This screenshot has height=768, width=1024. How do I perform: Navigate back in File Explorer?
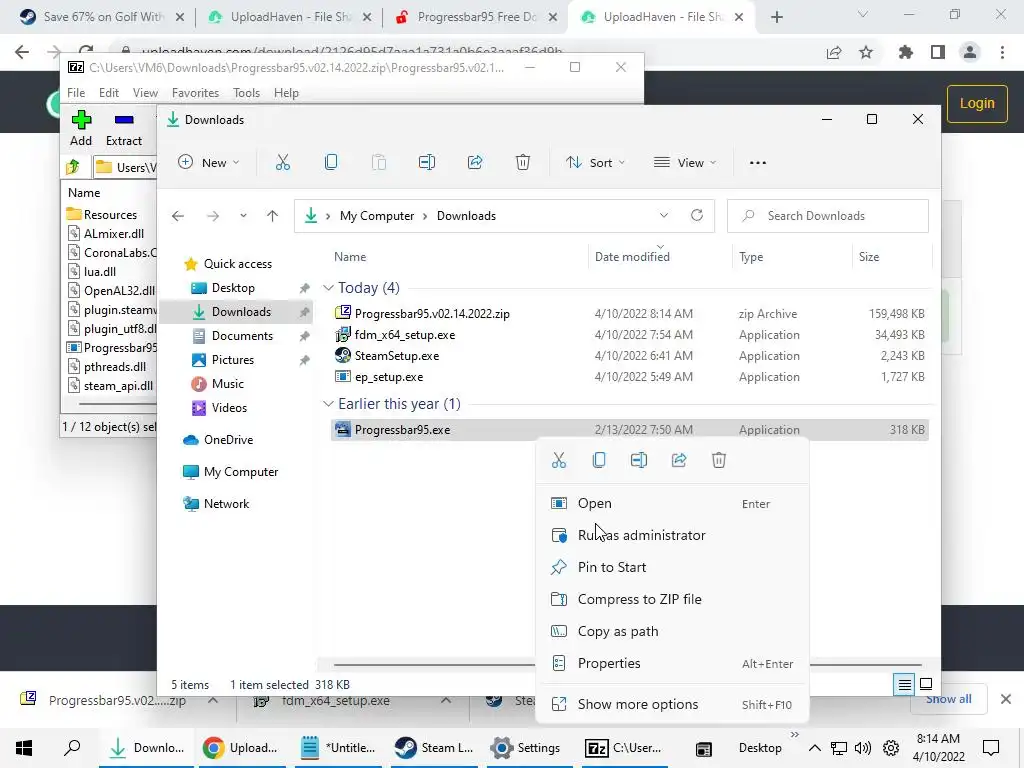(178, 216)
